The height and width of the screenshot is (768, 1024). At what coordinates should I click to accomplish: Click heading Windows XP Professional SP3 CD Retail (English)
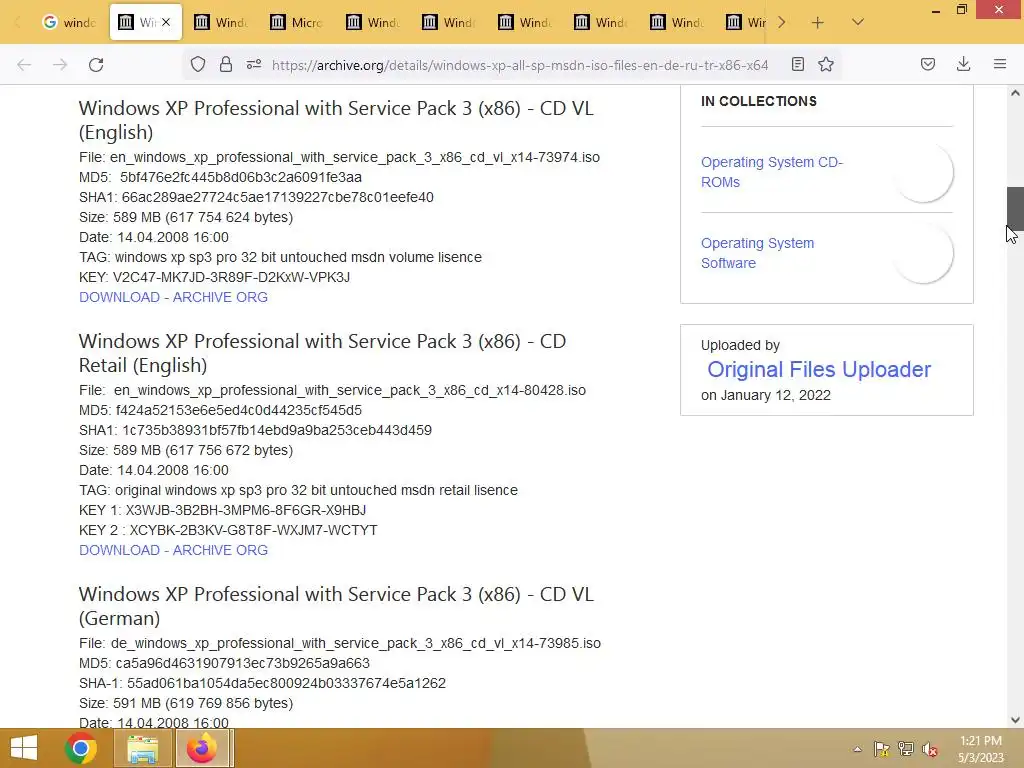[x=322, y=353]
